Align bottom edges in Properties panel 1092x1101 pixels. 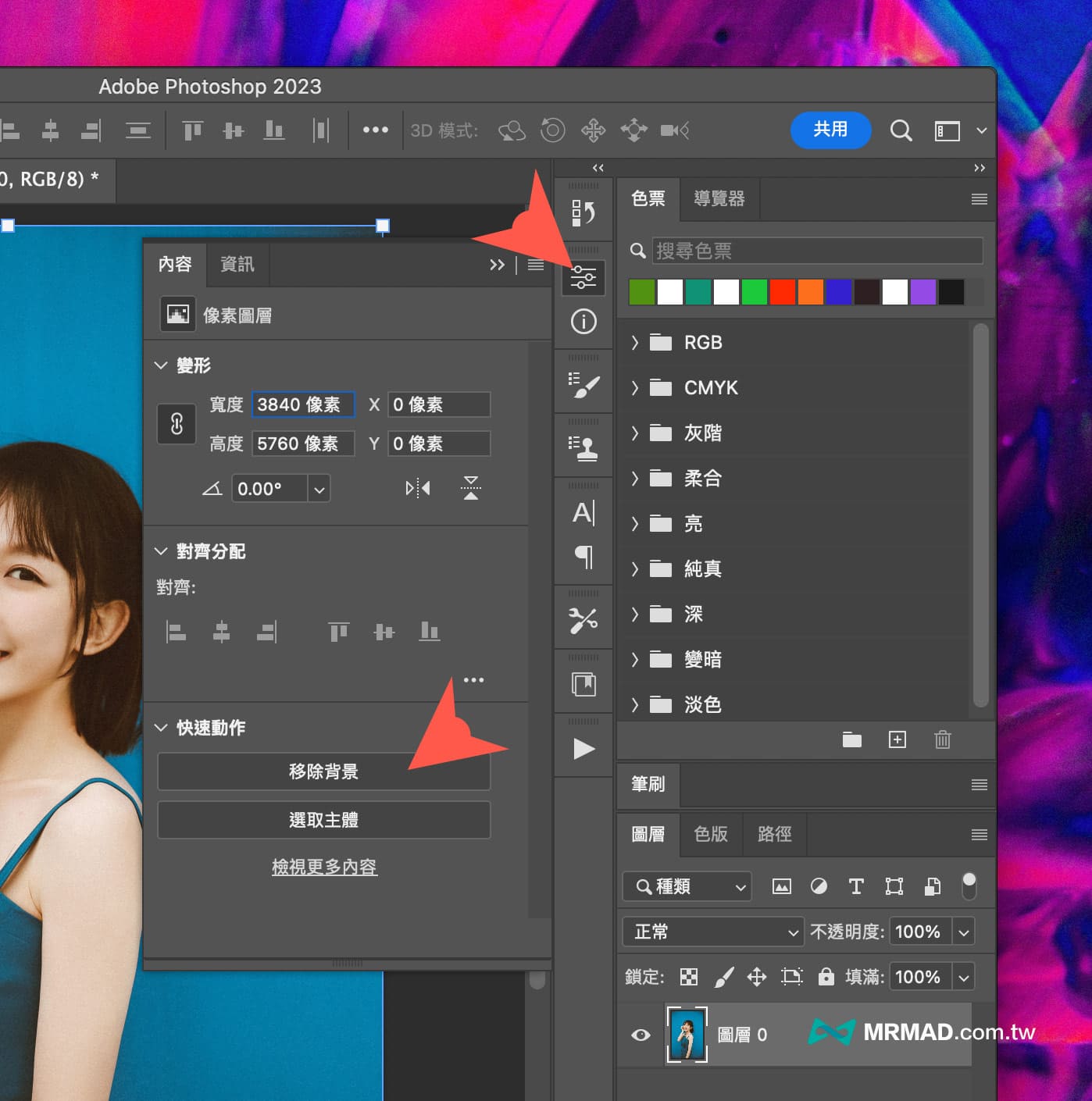coord(430,631)
